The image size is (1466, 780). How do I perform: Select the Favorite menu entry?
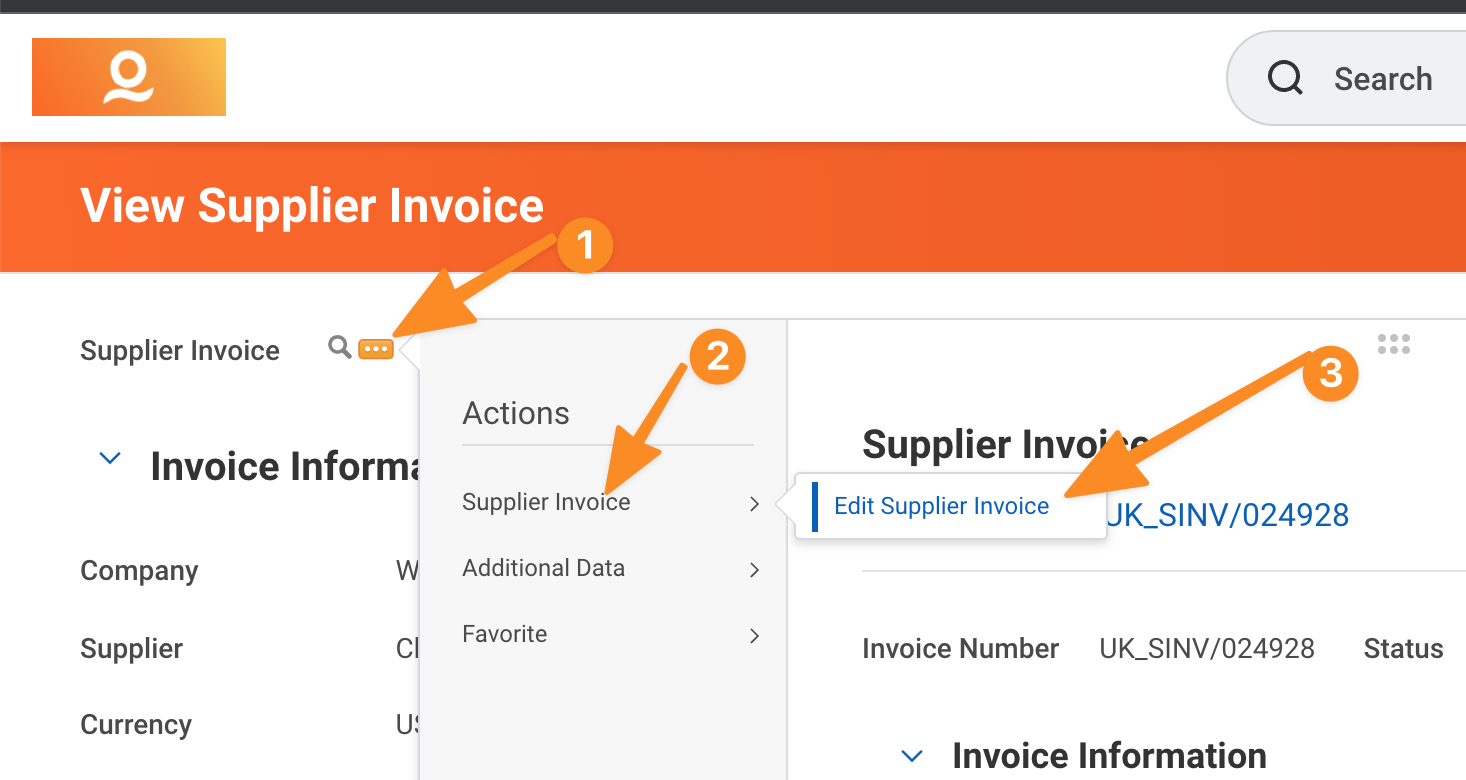coord(504,634)
